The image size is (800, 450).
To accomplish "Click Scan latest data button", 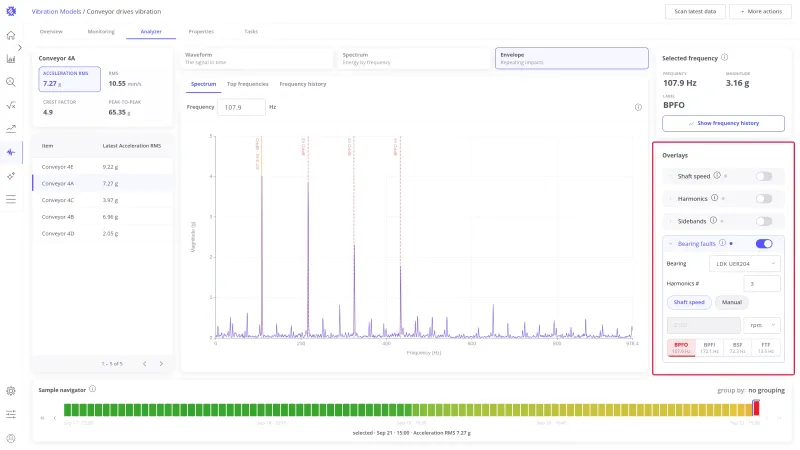I will (x=695, y=11).
